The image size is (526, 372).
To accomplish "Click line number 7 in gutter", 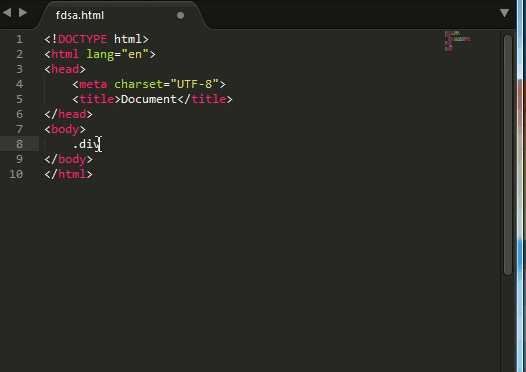I will point(20,129).
